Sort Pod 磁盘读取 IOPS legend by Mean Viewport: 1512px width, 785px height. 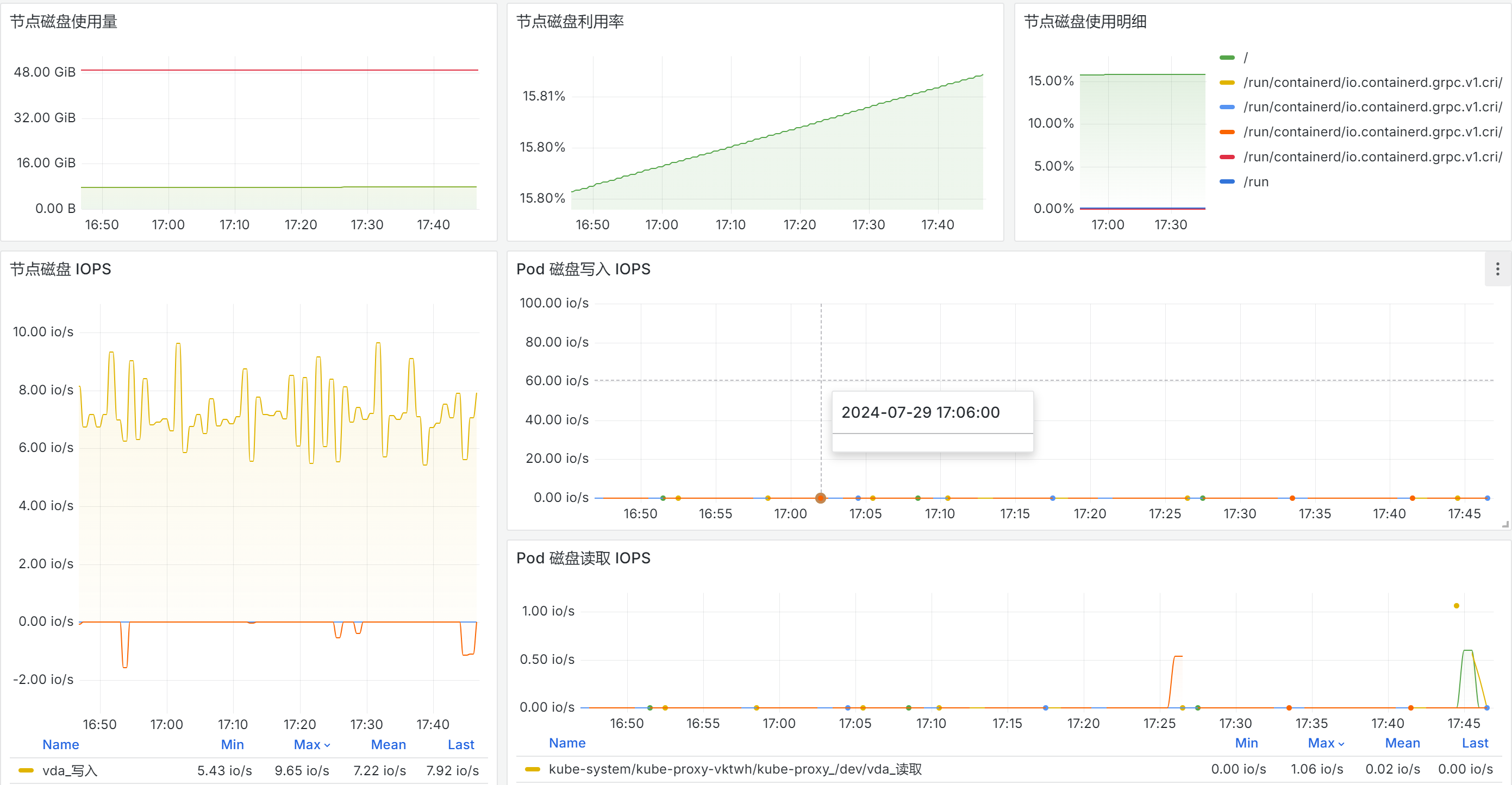[x=1402, y=743]
